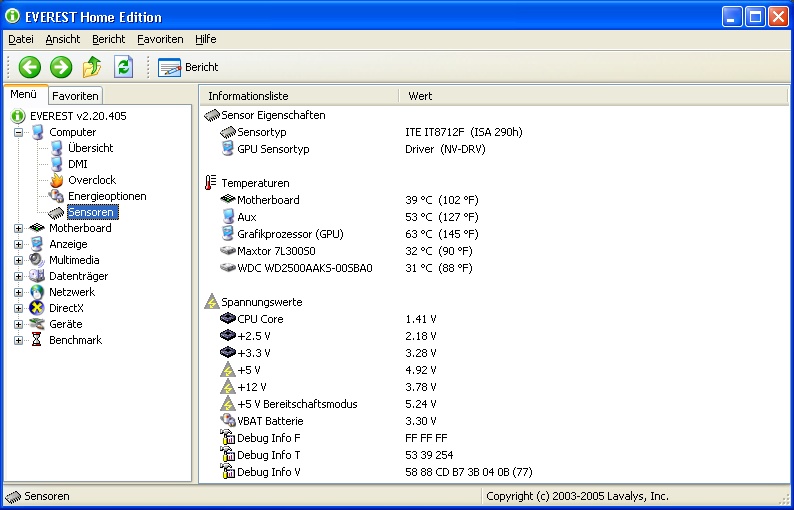Select the +5 V Bereitschaftsmodus row
The height and width of the screenshot is (510, 794).
(297, 404)
